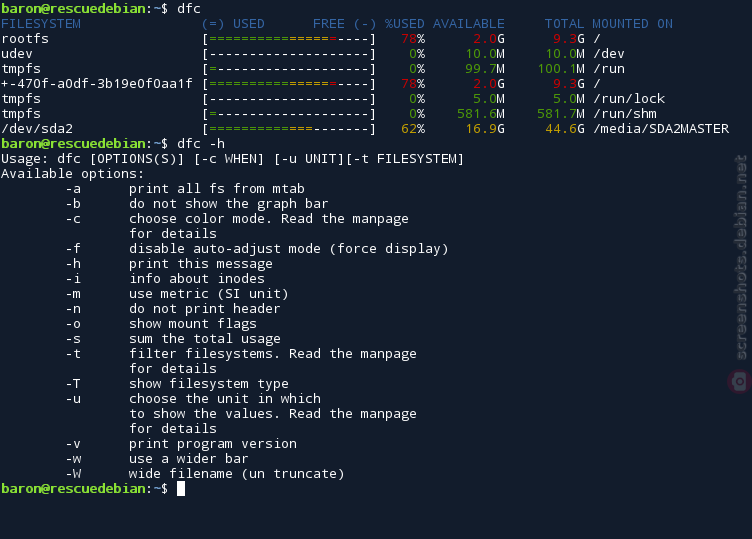Click the -s sum total usage option
752x539 pixels.
pyautogui.click(x=173, y=339)
